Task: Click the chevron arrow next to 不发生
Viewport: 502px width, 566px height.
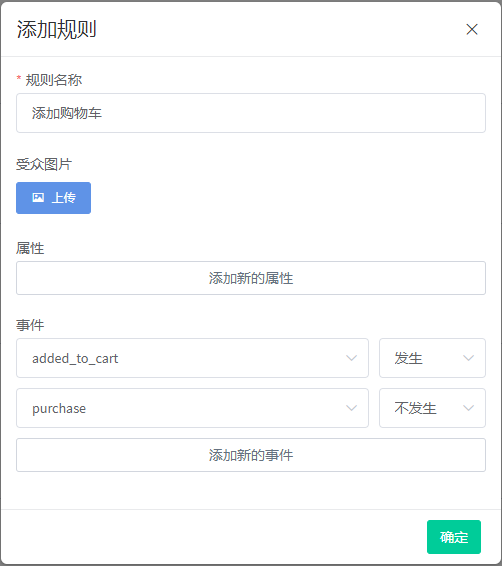Action: click(468, 408)
